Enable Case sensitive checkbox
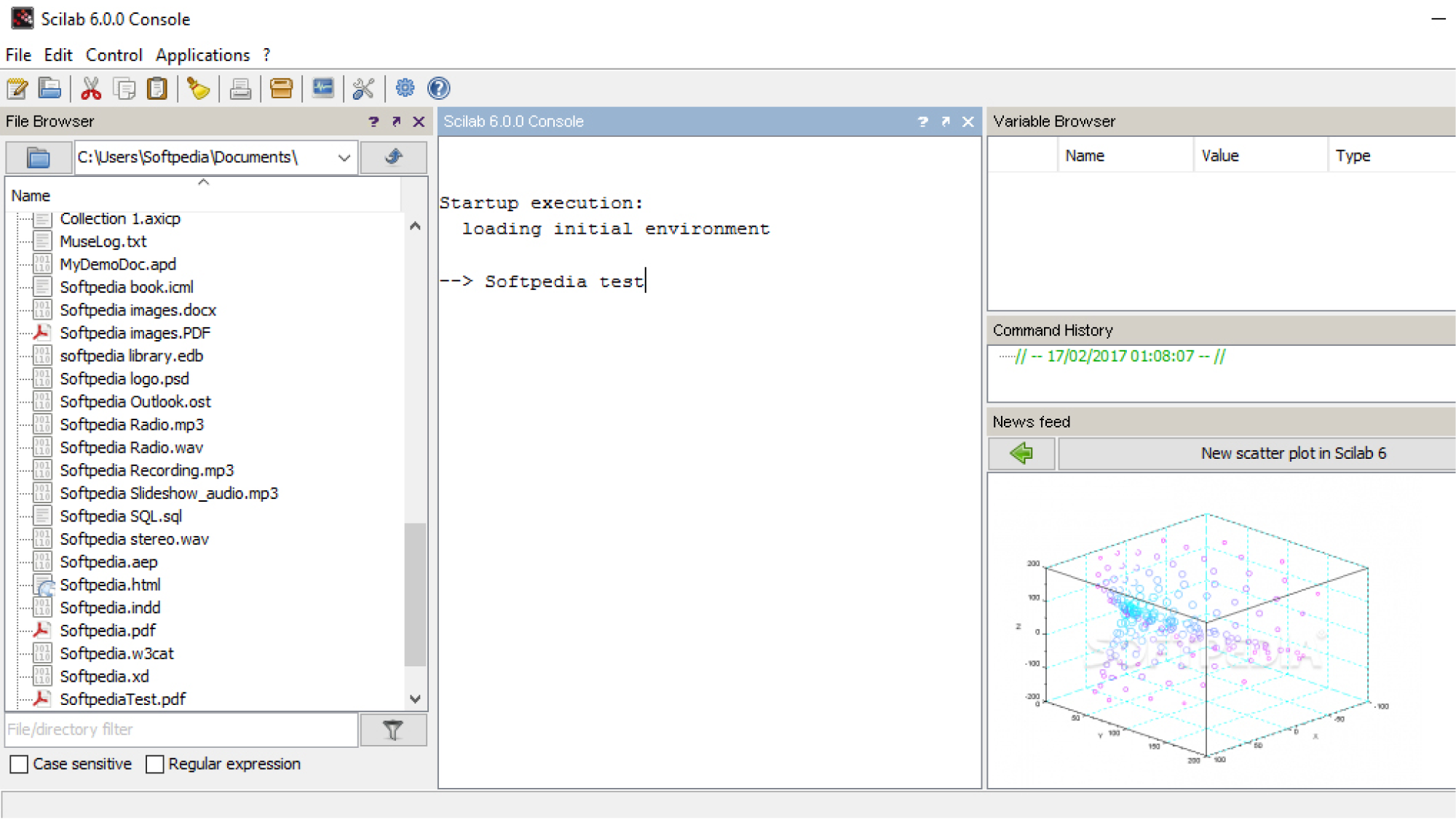The height and width of the screenshot is (820, 1456). (20, 764)
